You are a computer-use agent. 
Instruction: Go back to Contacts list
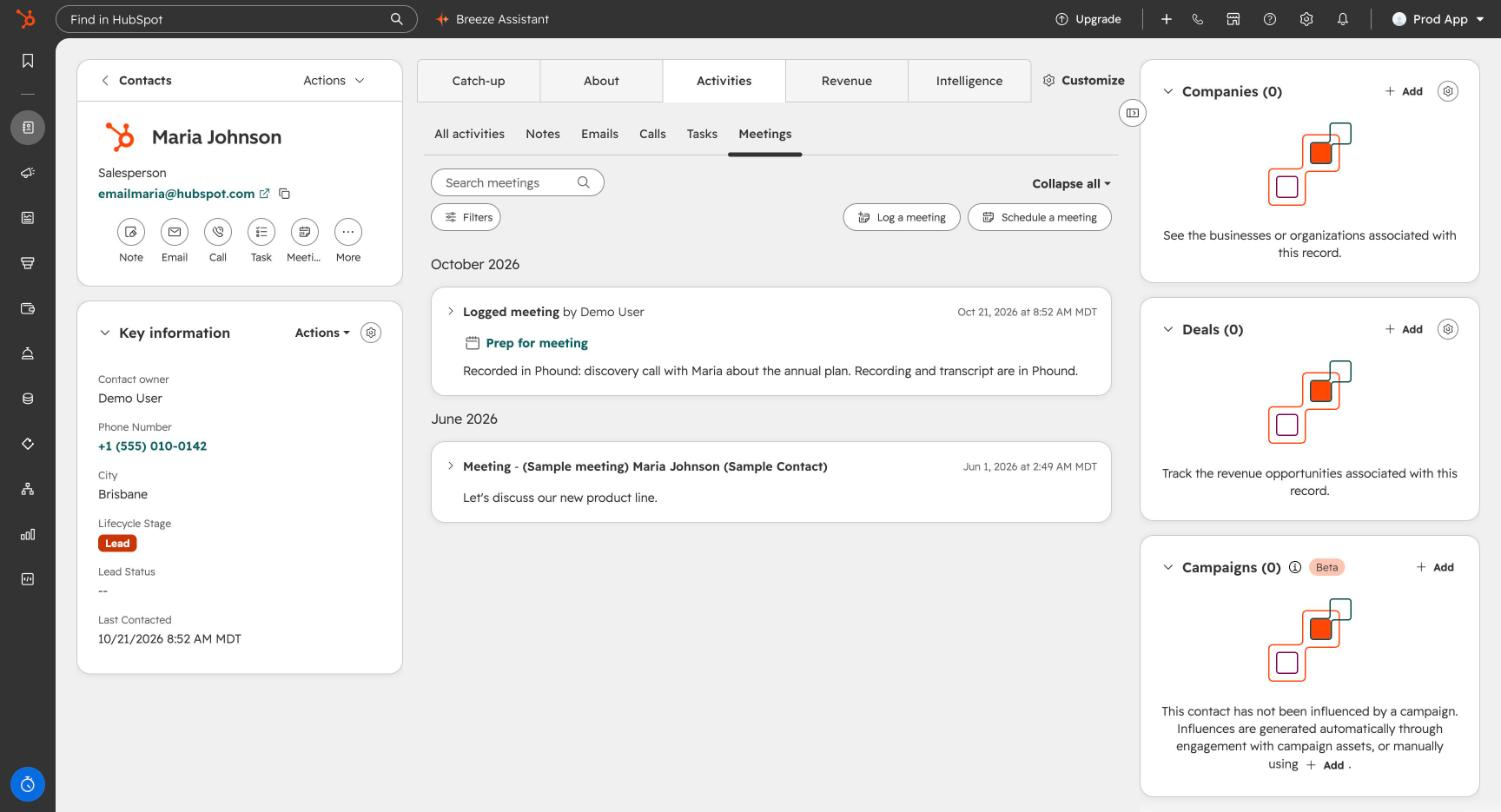click(136, 80)
